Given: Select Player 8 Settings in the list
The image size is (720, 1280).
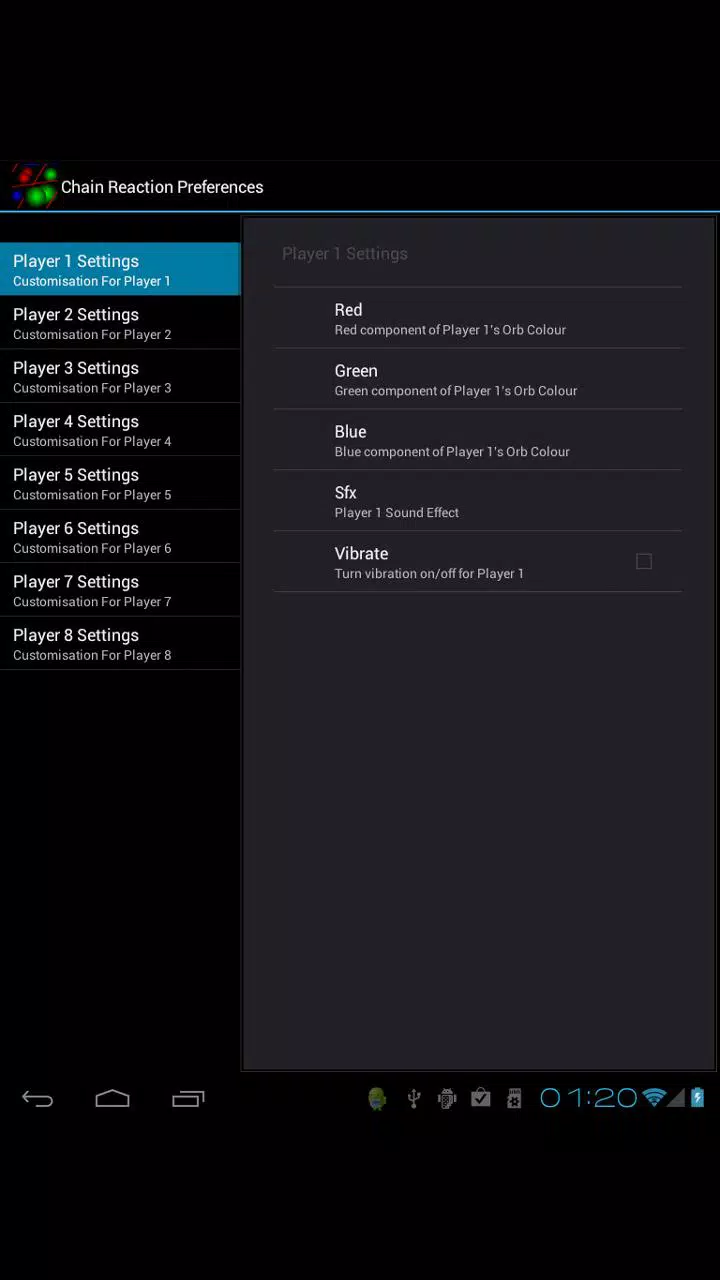Looking at the screenshot, I should 120,643.
